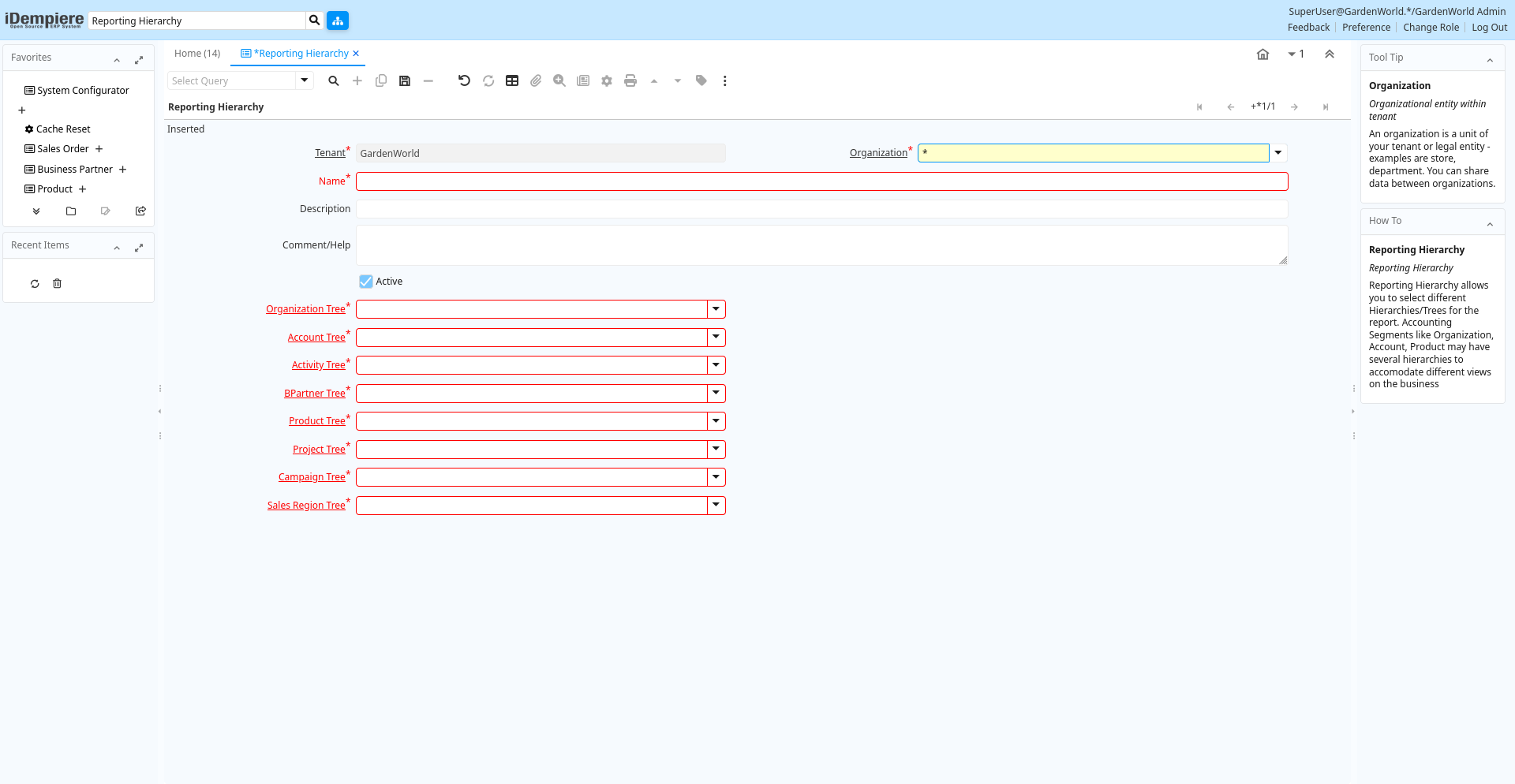Click the Save record toolbar icon
Viewport: 1515px width, 784px height.
405,80
